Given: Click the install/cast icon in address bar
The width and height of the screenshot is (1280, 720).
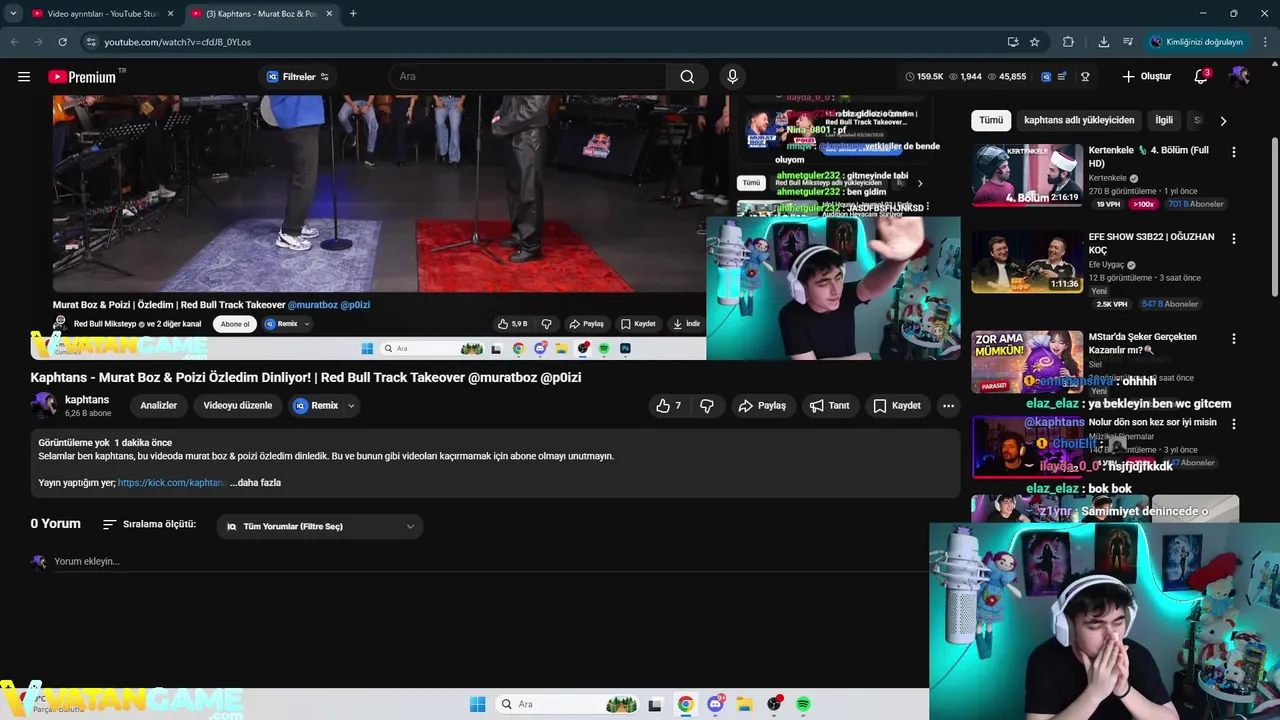Looking at the screenshot, I should (x=1013, y=42).
